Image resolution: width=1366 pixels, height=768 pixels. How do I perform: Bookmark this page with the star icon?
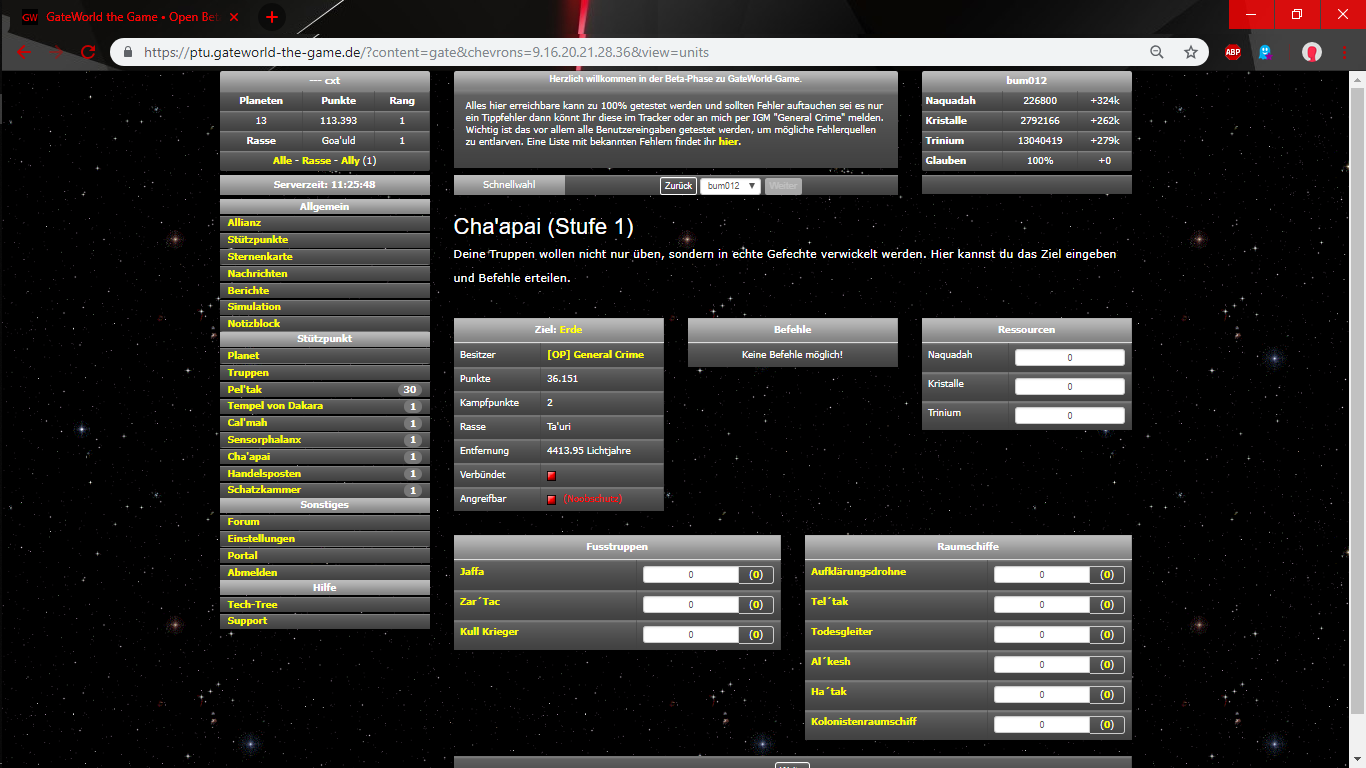[x=1190, y=52]
